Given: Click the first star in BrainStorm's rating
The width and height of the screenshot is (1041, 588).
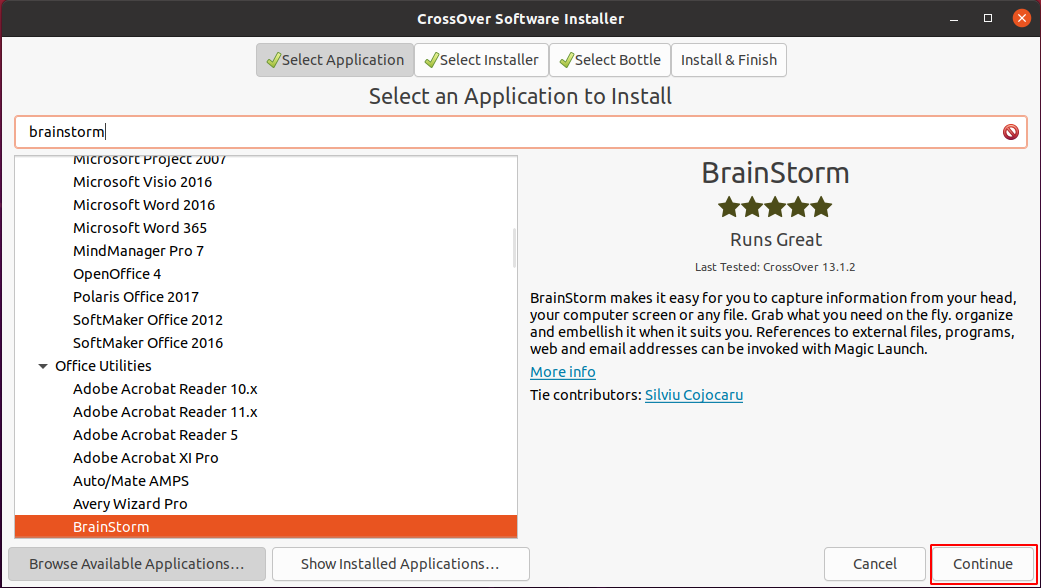Looking at the screenshot, I should 729,207.
